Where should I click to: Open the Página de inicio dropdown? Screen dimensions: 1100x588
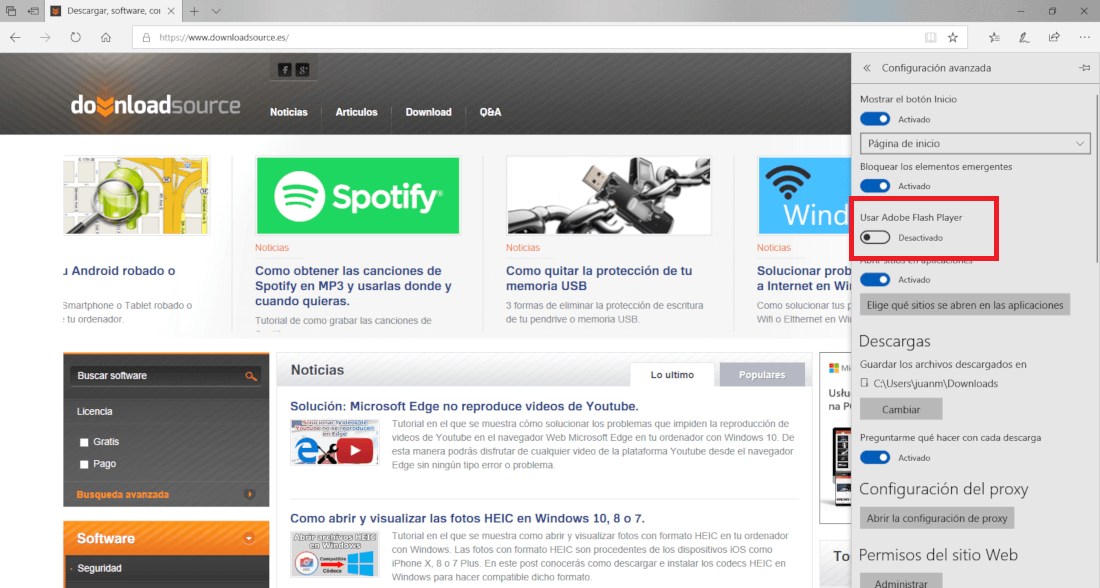pos(975,144)
